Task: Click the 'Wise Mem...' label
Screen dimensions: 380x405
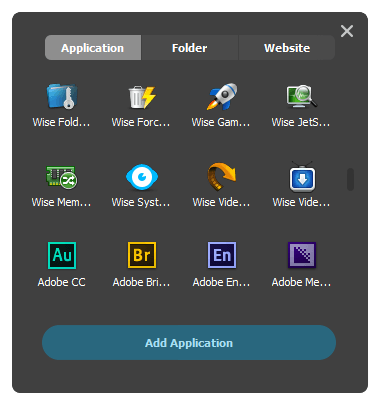Action: (61, 202)
